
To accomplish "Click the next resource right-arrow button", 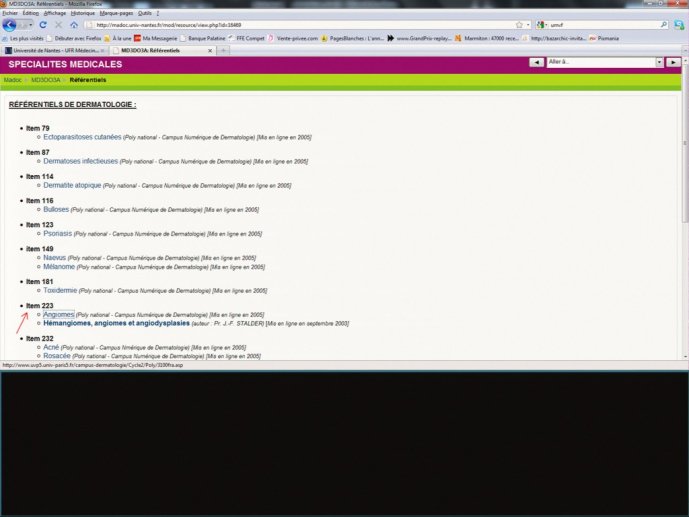I will pos(673,62).
